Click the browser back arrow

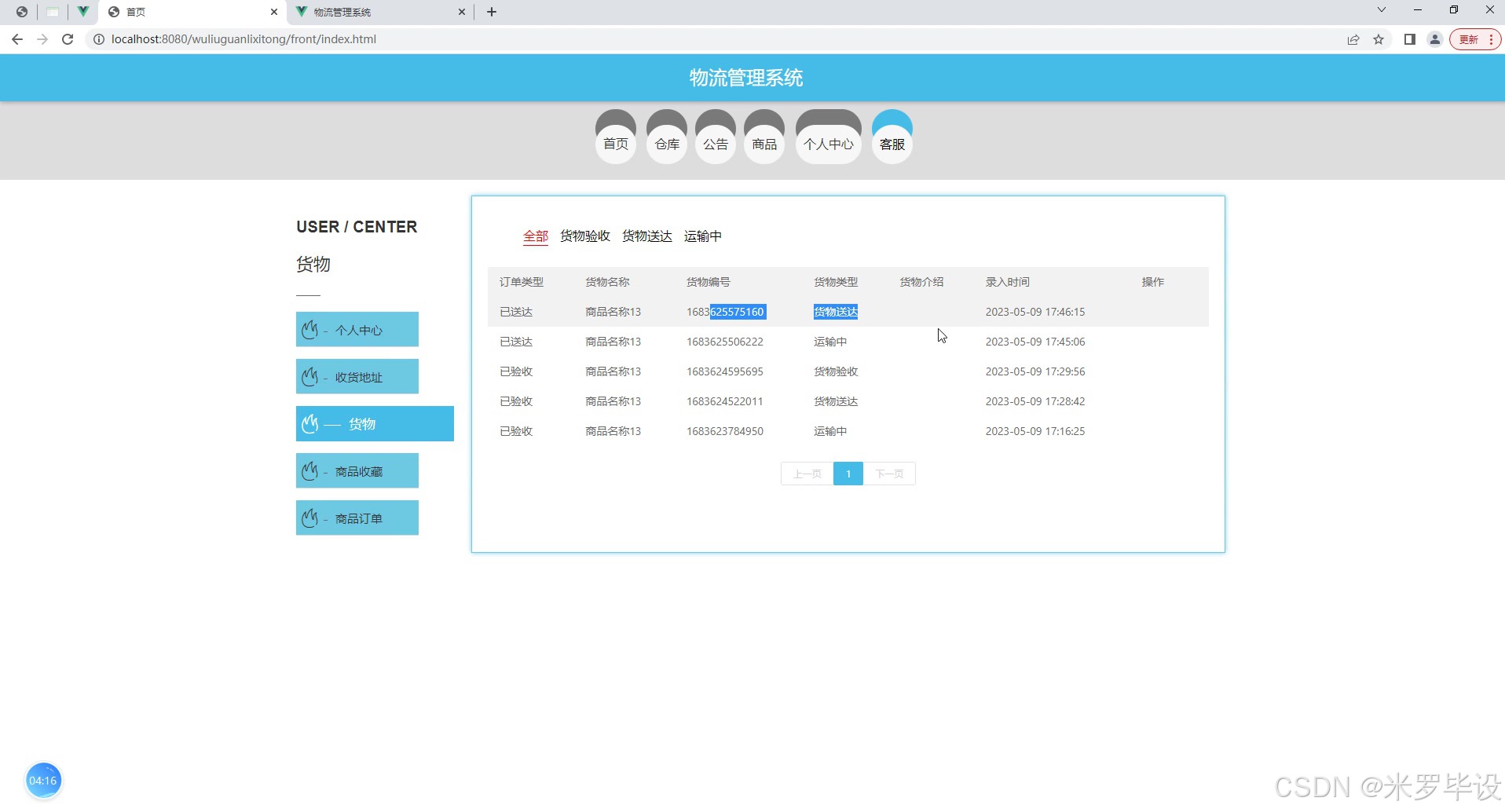tap(17, 39)
